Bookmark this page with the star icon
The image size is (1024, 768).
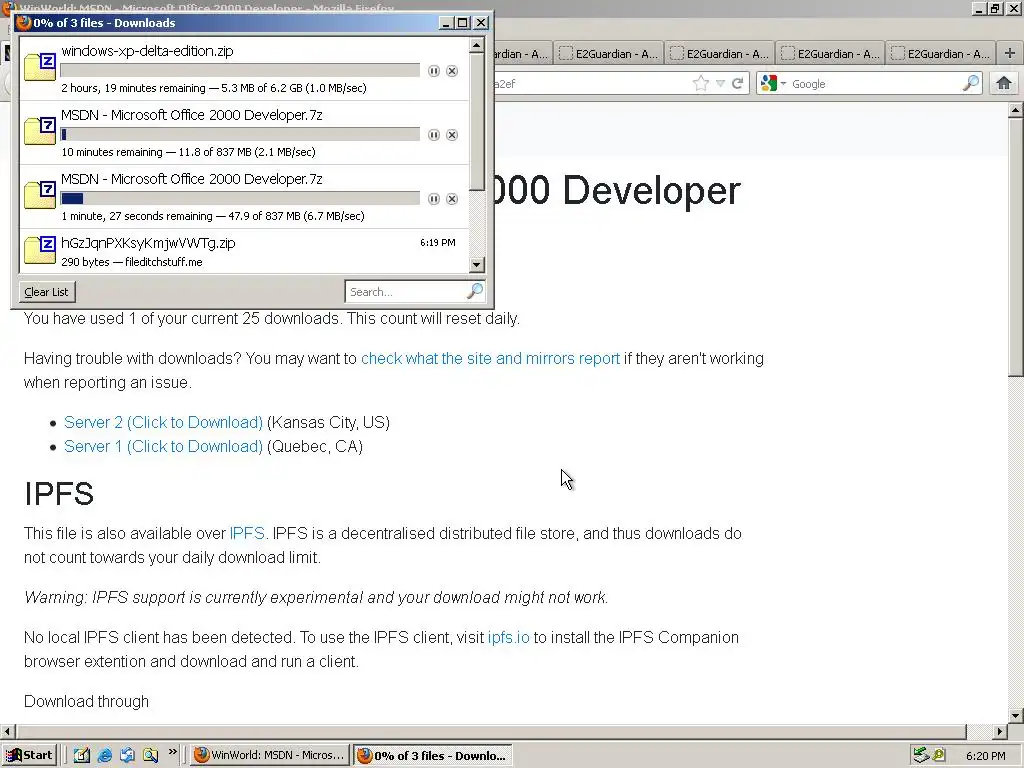(701, 83)
